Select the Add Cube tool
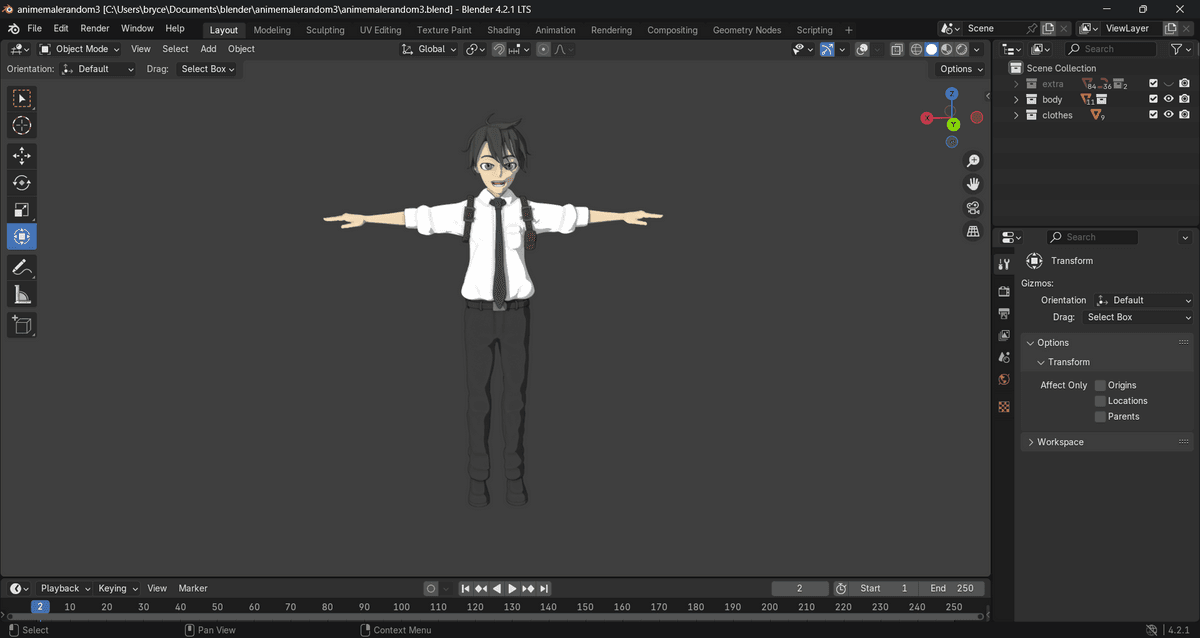This screenshot has height=638, width=1200. 21,325
